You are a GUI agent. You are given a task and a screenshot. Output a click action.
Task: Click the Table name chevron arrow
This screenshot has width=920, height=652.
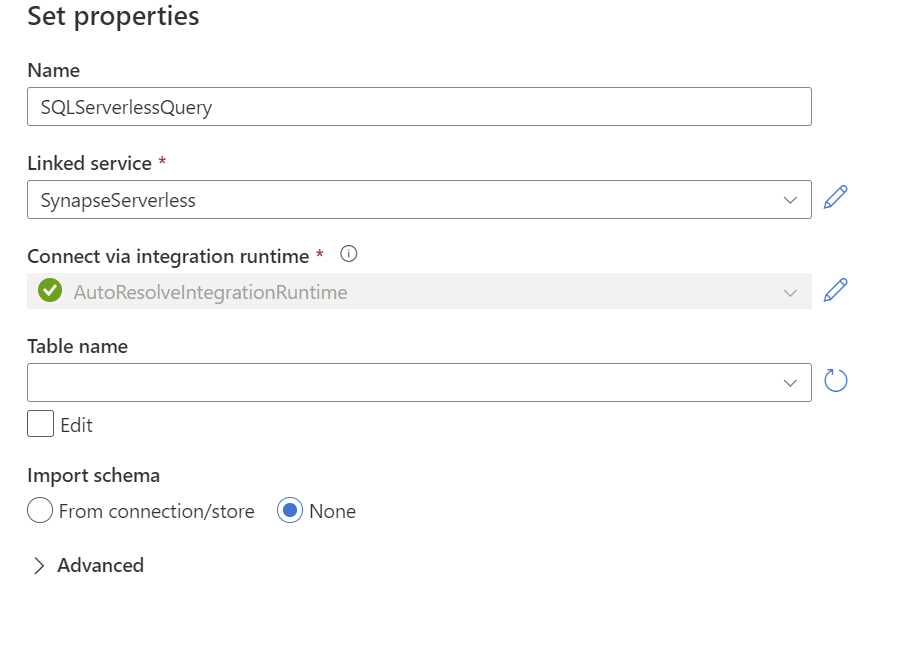coord(790,383)
